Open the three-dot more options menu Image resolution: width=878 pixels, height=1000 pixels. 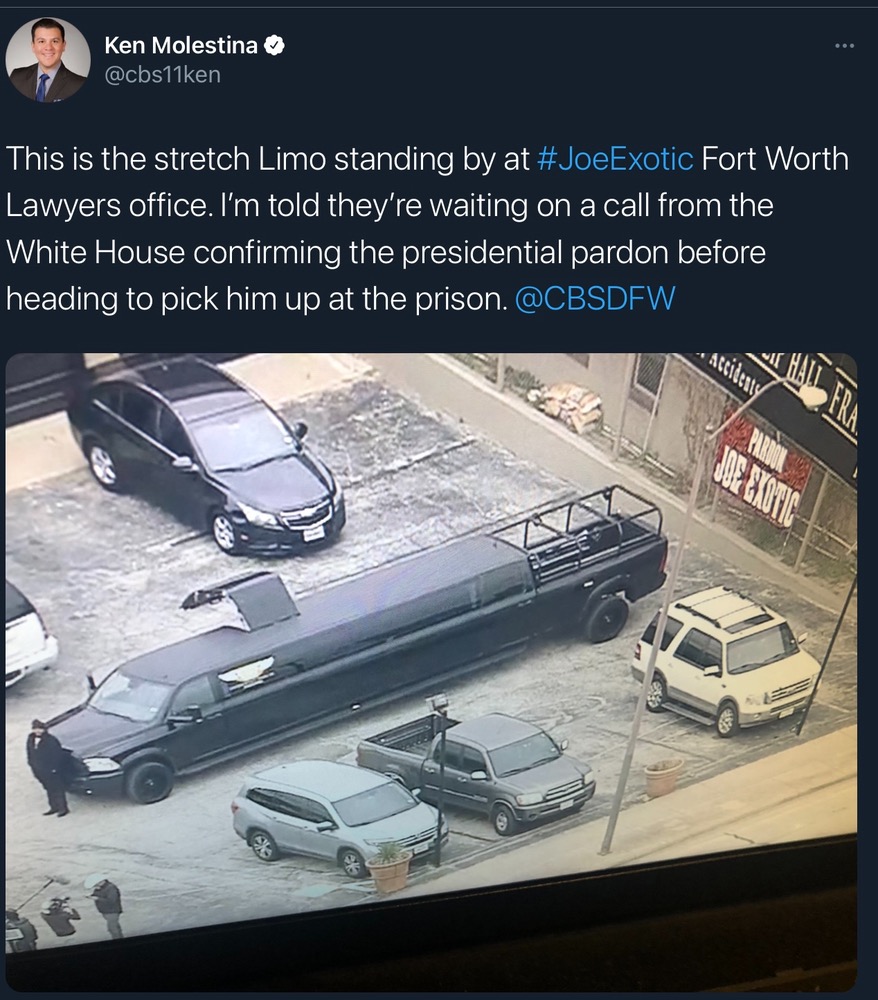[x=845, y=45]
